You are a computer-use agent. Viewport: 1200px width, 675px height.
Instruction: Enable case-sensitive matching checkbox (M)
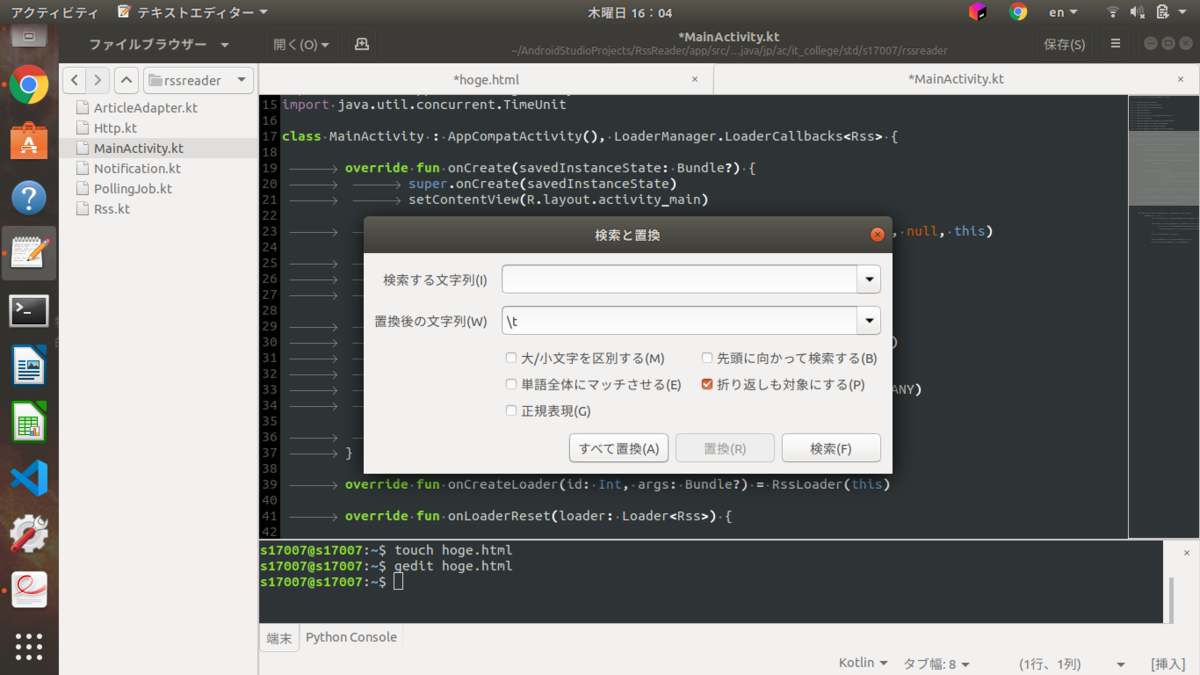(512, 358)
